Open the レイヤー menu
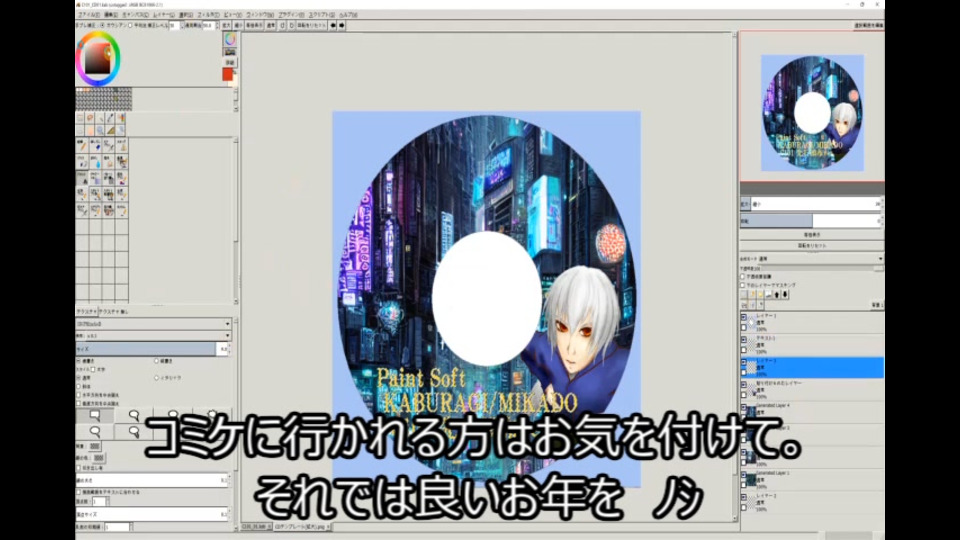The image size is (960, 540). (164, 15)
